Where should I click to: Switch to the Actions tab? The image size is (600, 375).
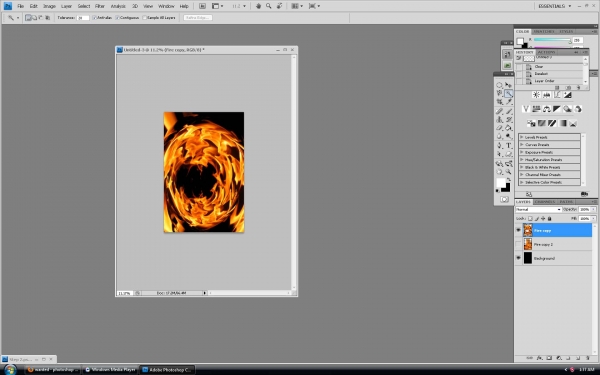tap(546, 52)
